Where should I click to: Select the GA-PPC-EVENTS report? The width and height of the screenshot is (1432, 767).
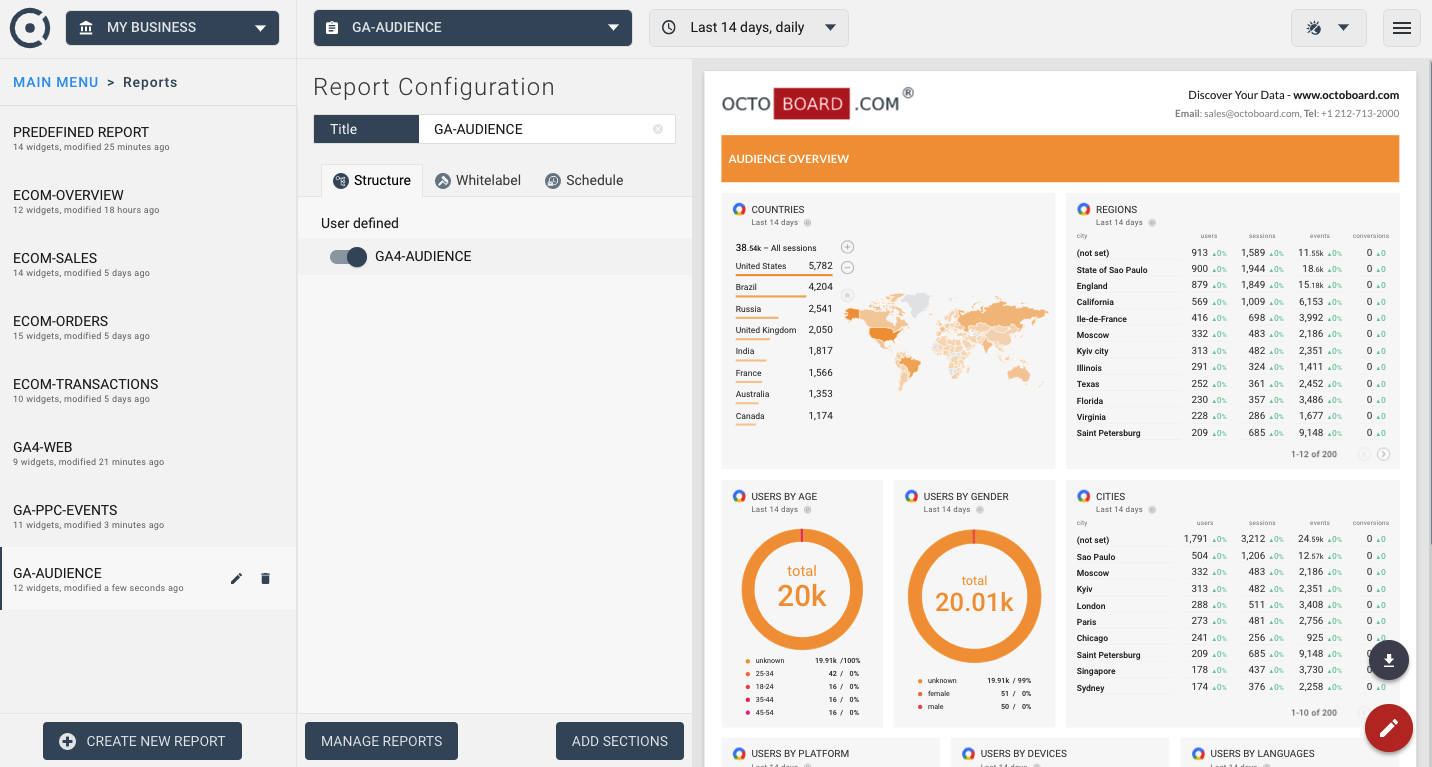pyautogui.click(x=148, y=516)
